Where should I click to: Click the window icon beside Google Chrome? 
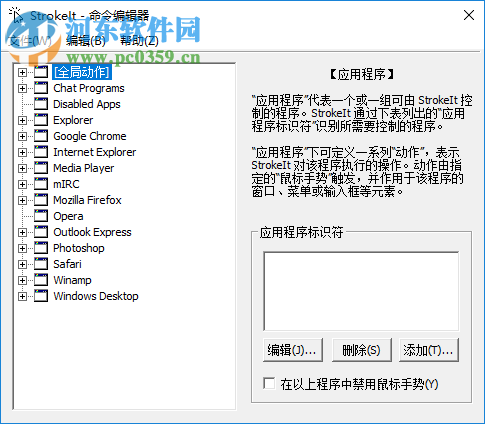tap(41, 136)
